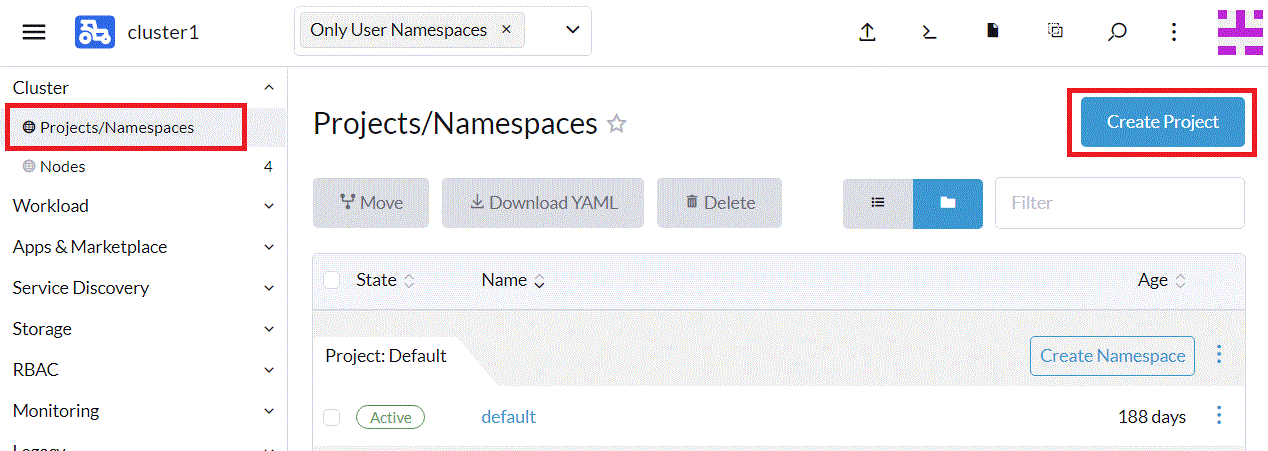The height and width of the screenshot is (451, 1268).
Task: Open the hamburger navigation menu
Action: point(34,32)
